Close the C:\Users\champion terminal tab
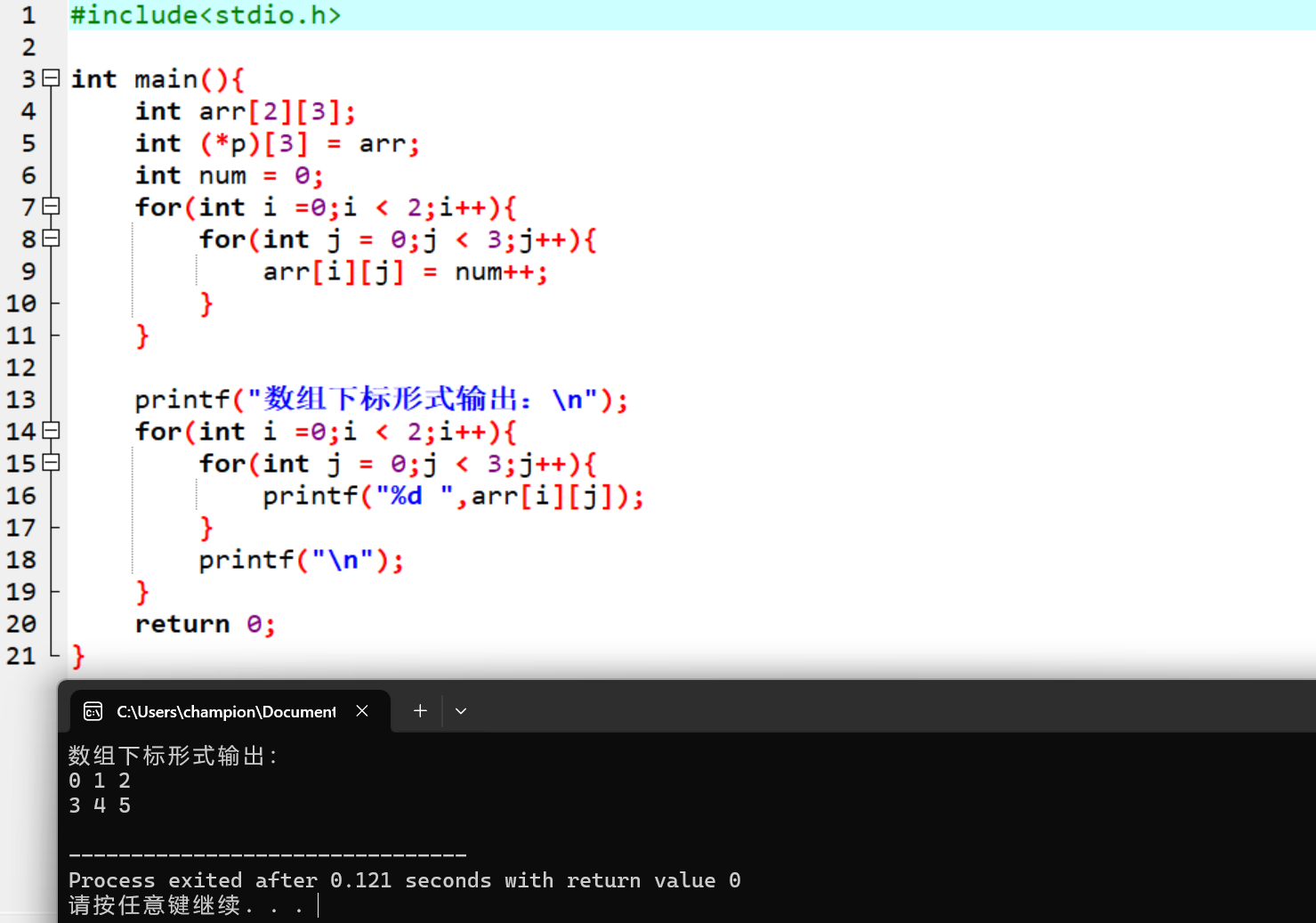 [362, 711]
